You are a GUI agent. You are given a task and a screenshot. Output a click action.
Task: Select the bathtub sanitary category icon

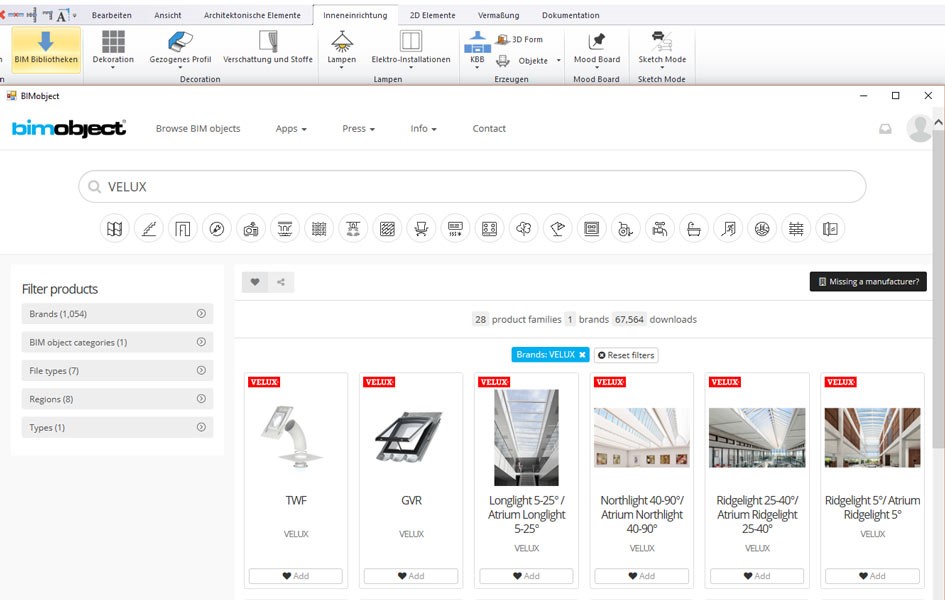pos(694,229)
